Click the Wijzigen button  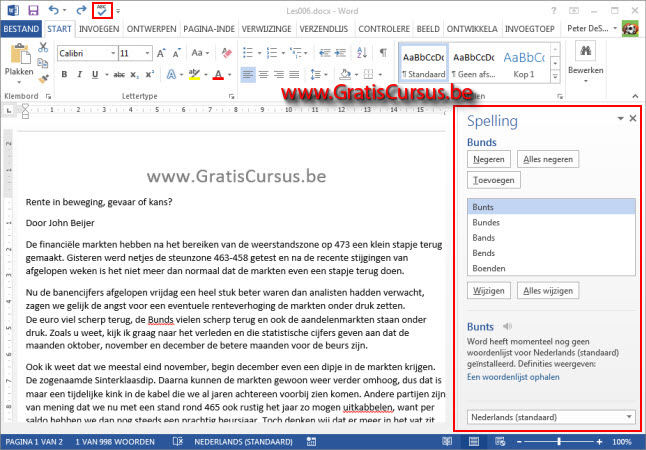click(489, 291)
